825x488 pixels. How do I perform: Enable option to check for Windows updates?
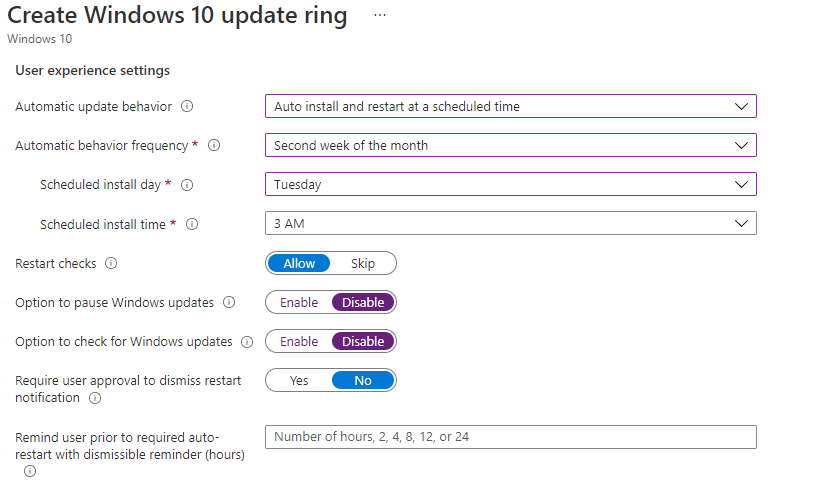click(299, 342)
